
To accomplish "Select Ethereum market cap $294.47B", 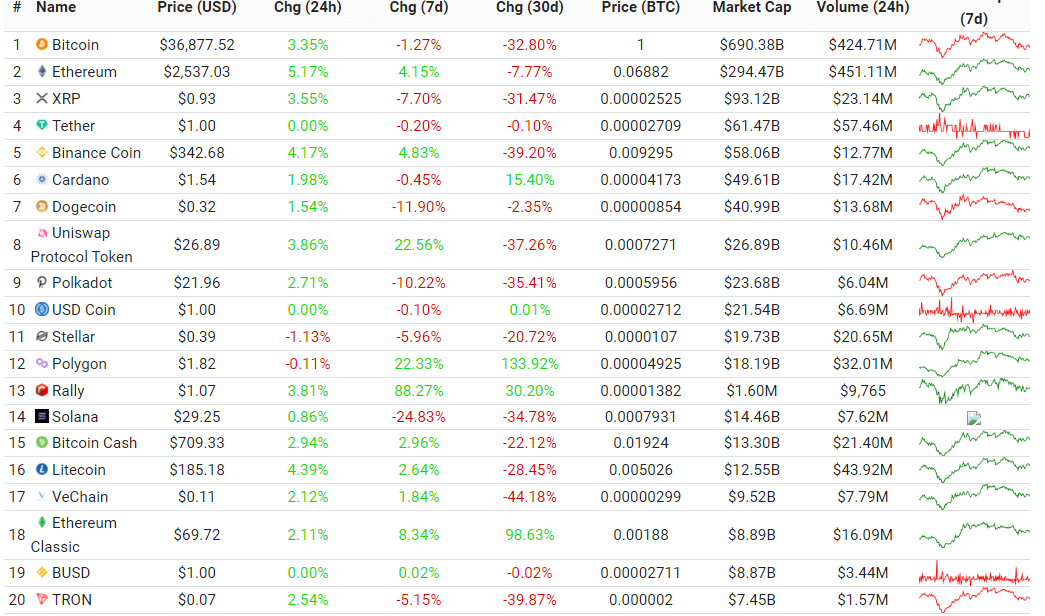I will pos(752,72).
